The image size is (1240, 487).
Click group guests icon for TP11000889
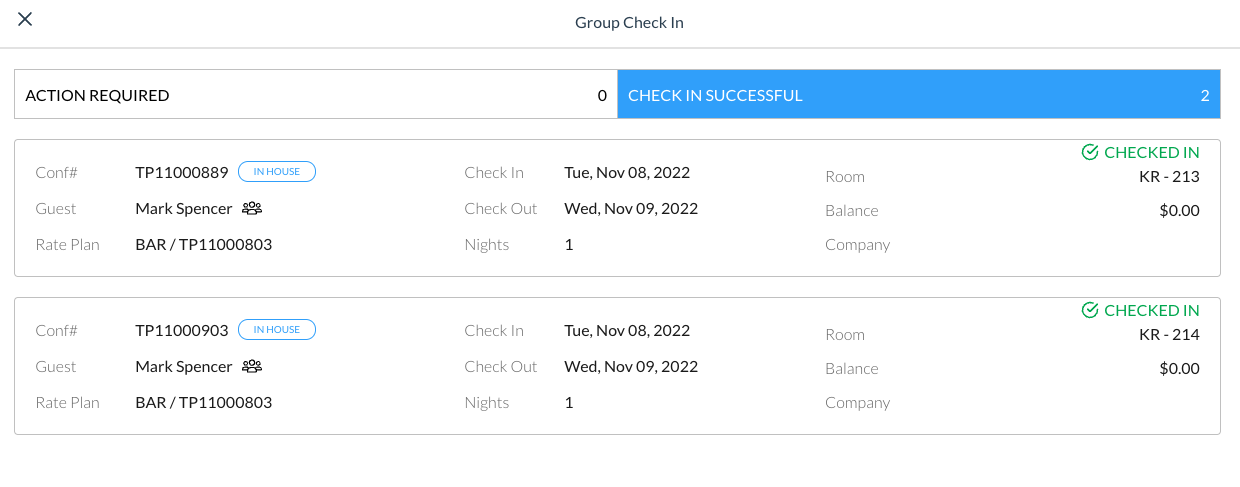(x=252, y=209)
